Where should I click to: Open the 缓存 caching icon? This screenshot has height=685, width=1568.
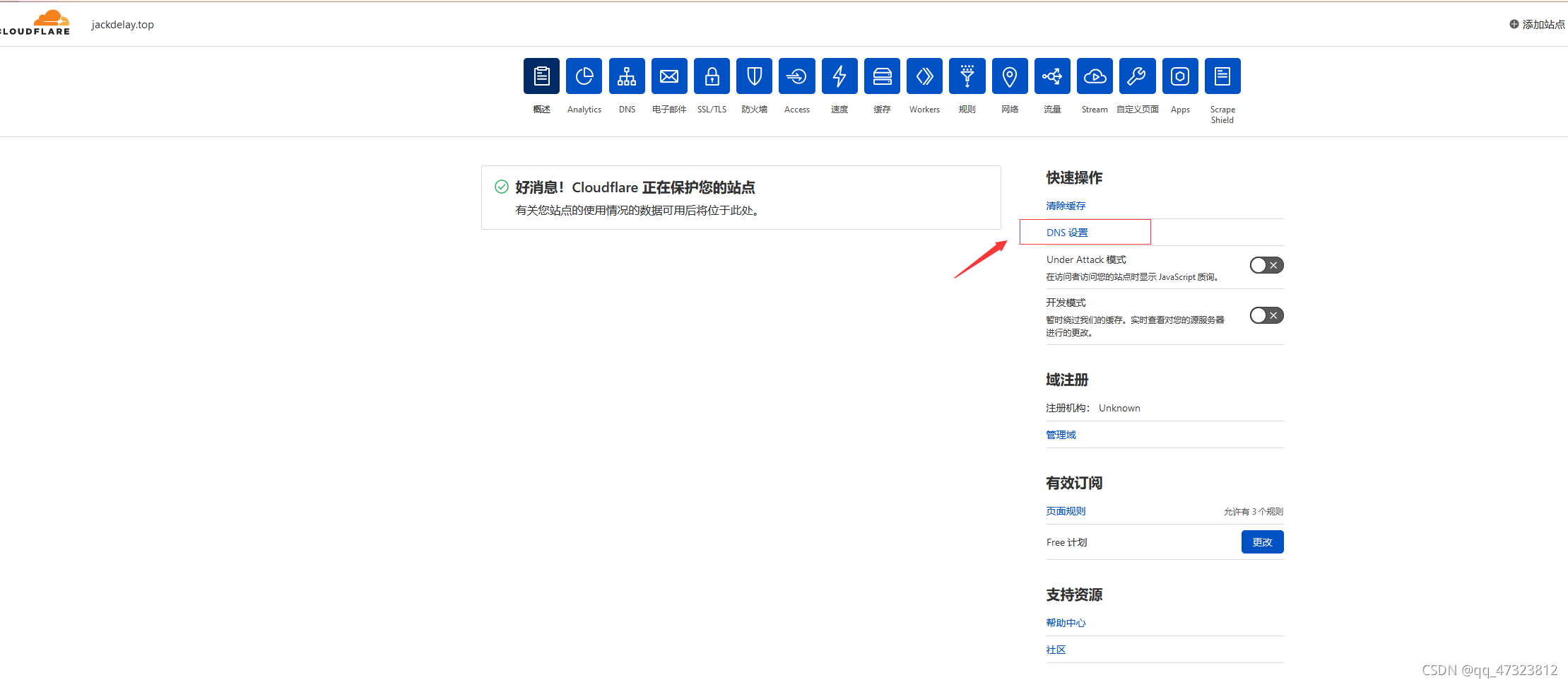(882, 76)
